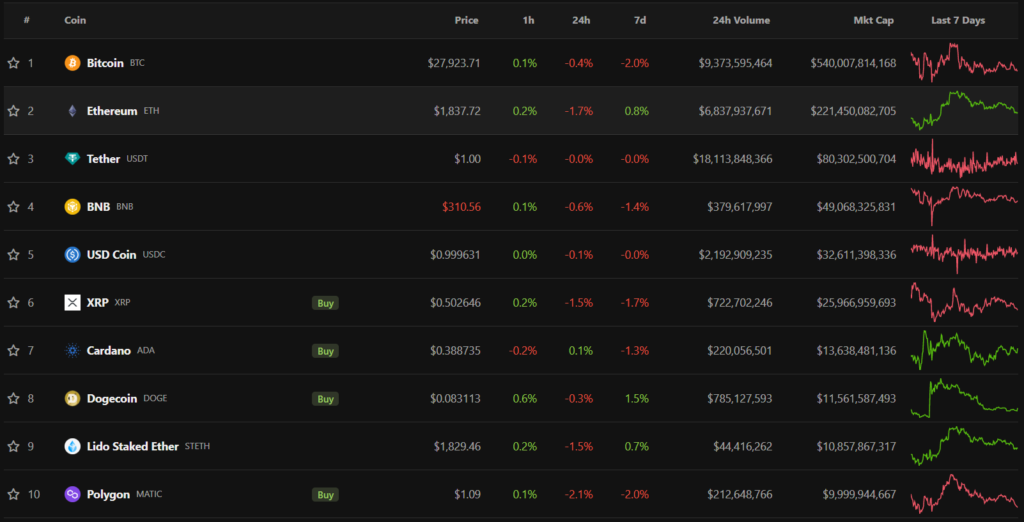The width and height of the screenshot is (1024, 522).
Task: Click Polygon 24h change -2.1%
Action: coord(579,495)
